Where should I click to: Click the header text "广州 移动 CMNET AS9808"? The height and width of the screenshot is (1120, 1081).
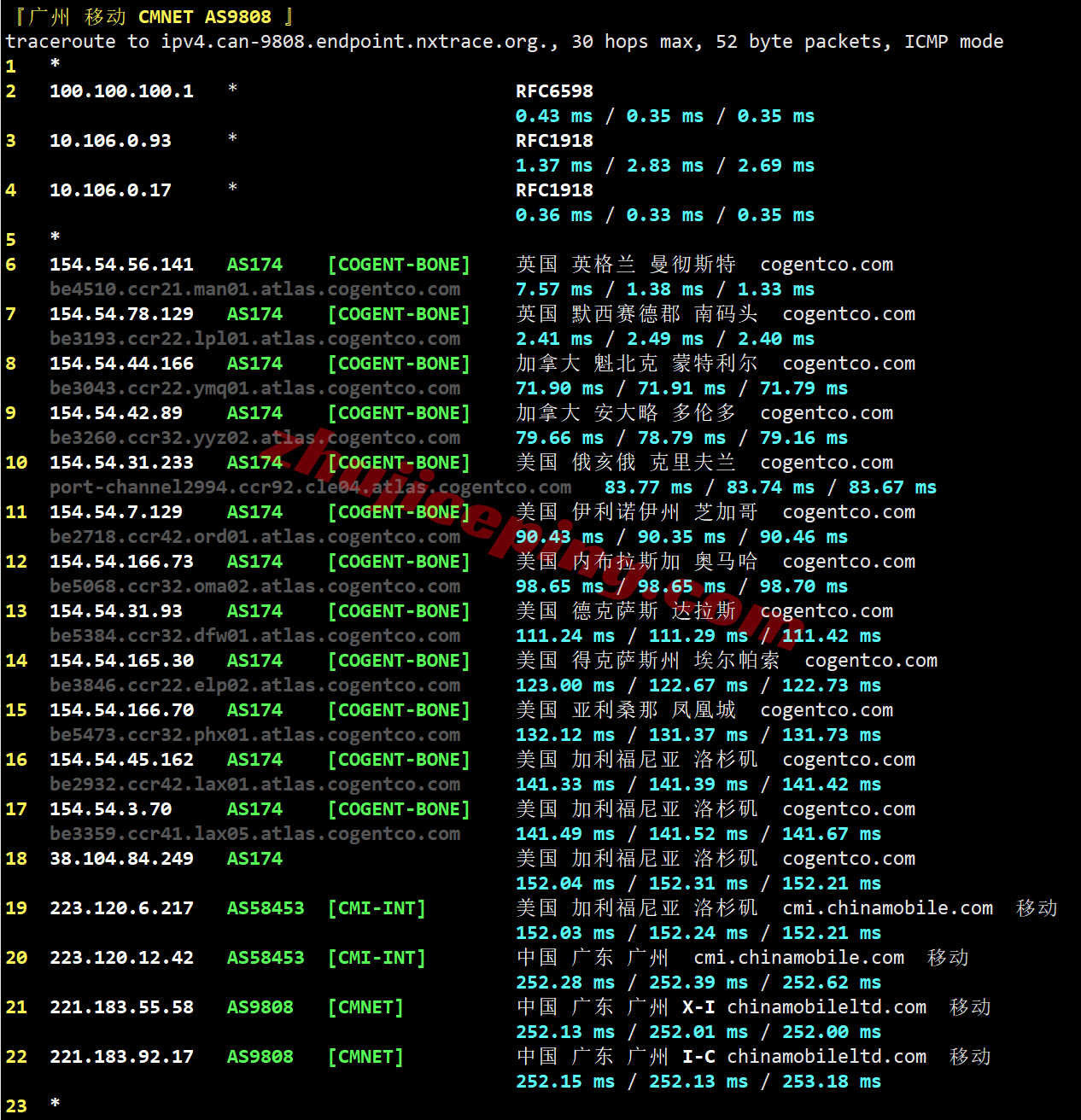pos(149,17)
